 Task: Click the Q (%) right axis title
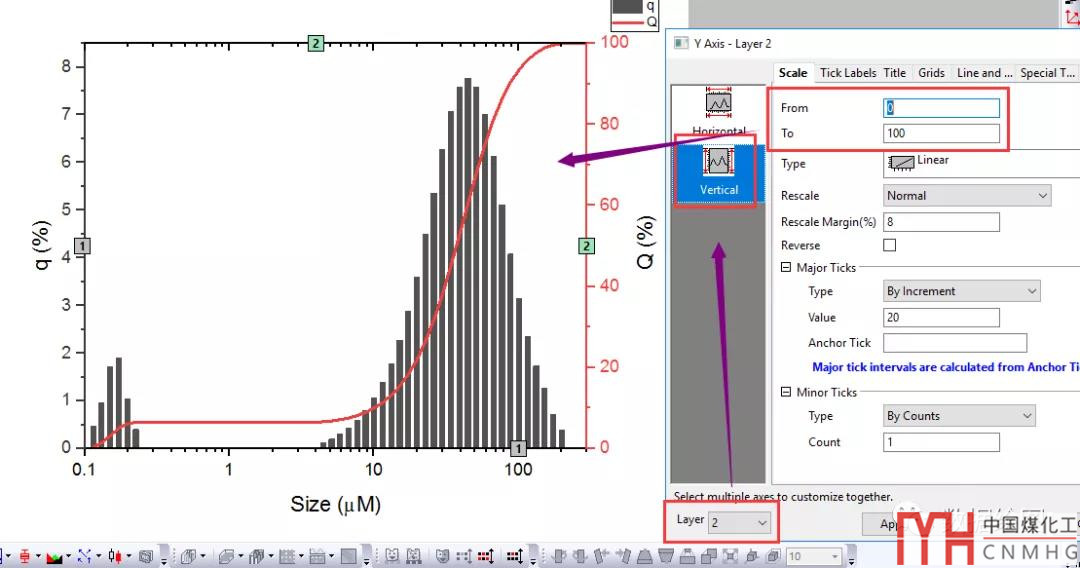coord(645,242)
